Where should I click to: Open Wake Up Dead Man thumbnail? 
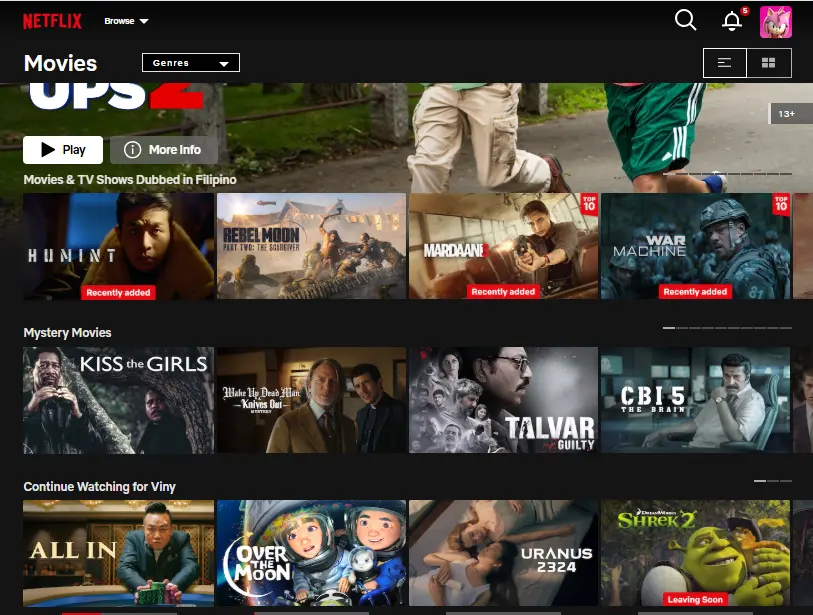point(311,400)
